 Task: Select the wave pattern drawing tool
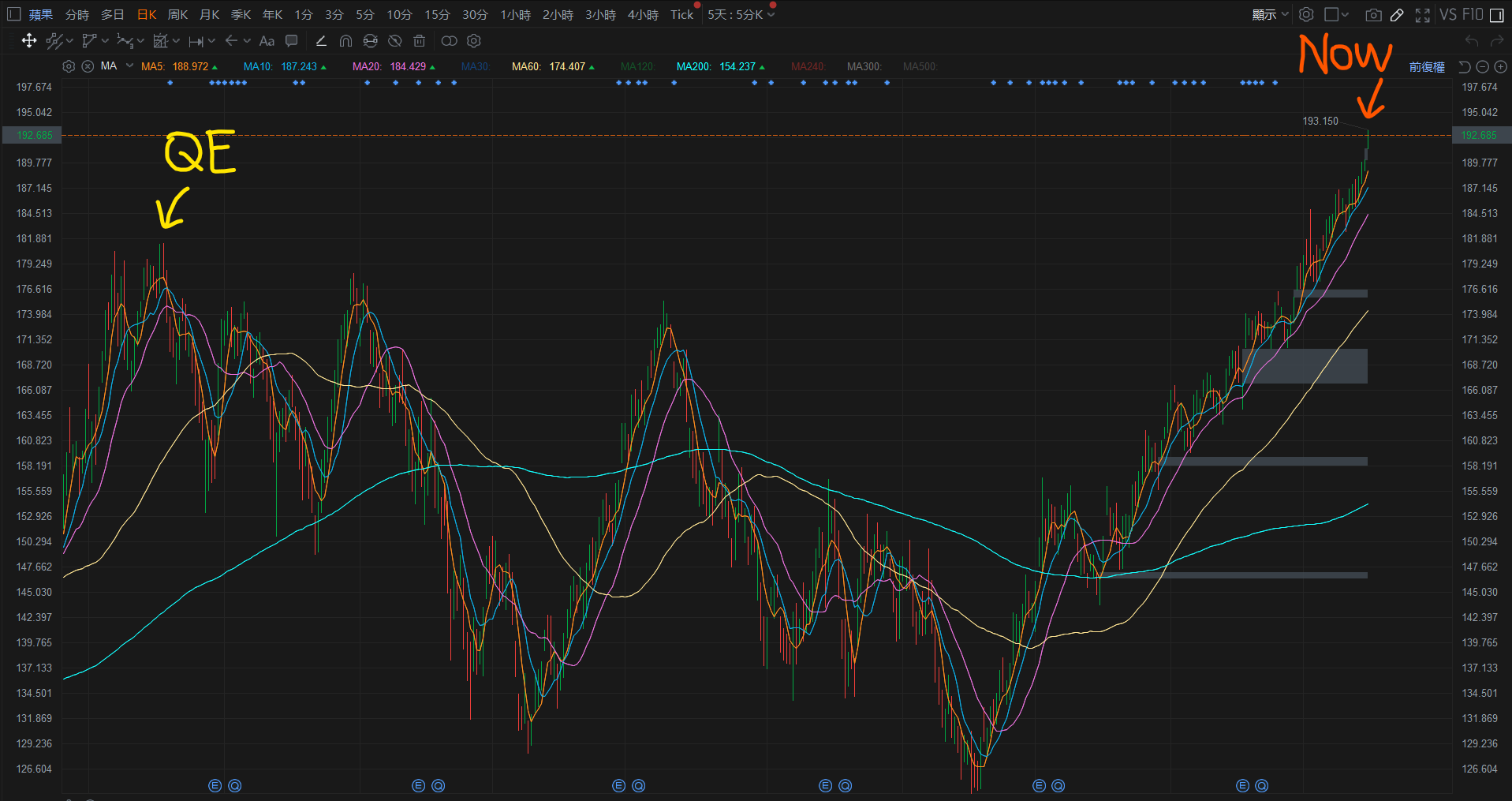125,41
